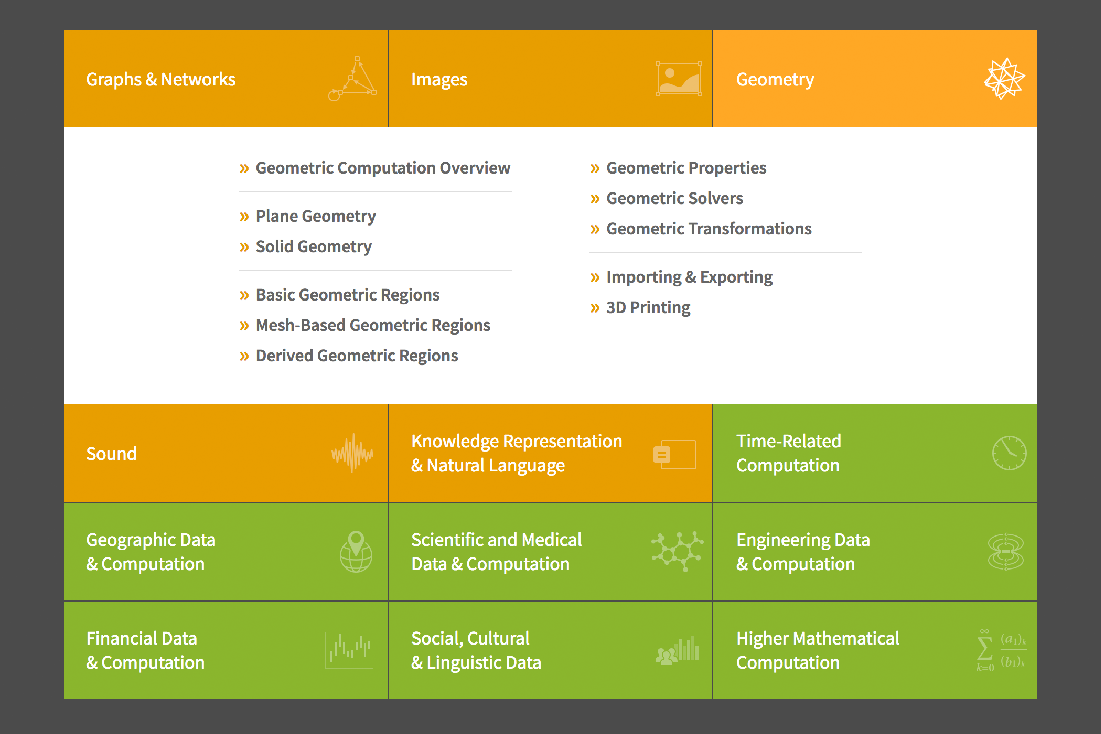Open the 3D Printing link
Screen dimensions: 1101x734
(x=648, y=308)
